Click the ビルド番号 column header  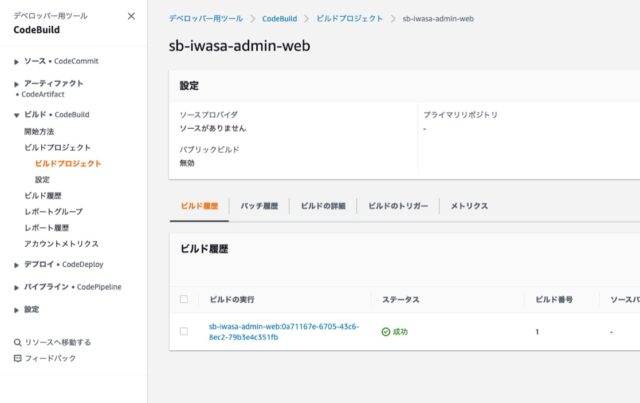pyautogui.click(x=553, y=300)
